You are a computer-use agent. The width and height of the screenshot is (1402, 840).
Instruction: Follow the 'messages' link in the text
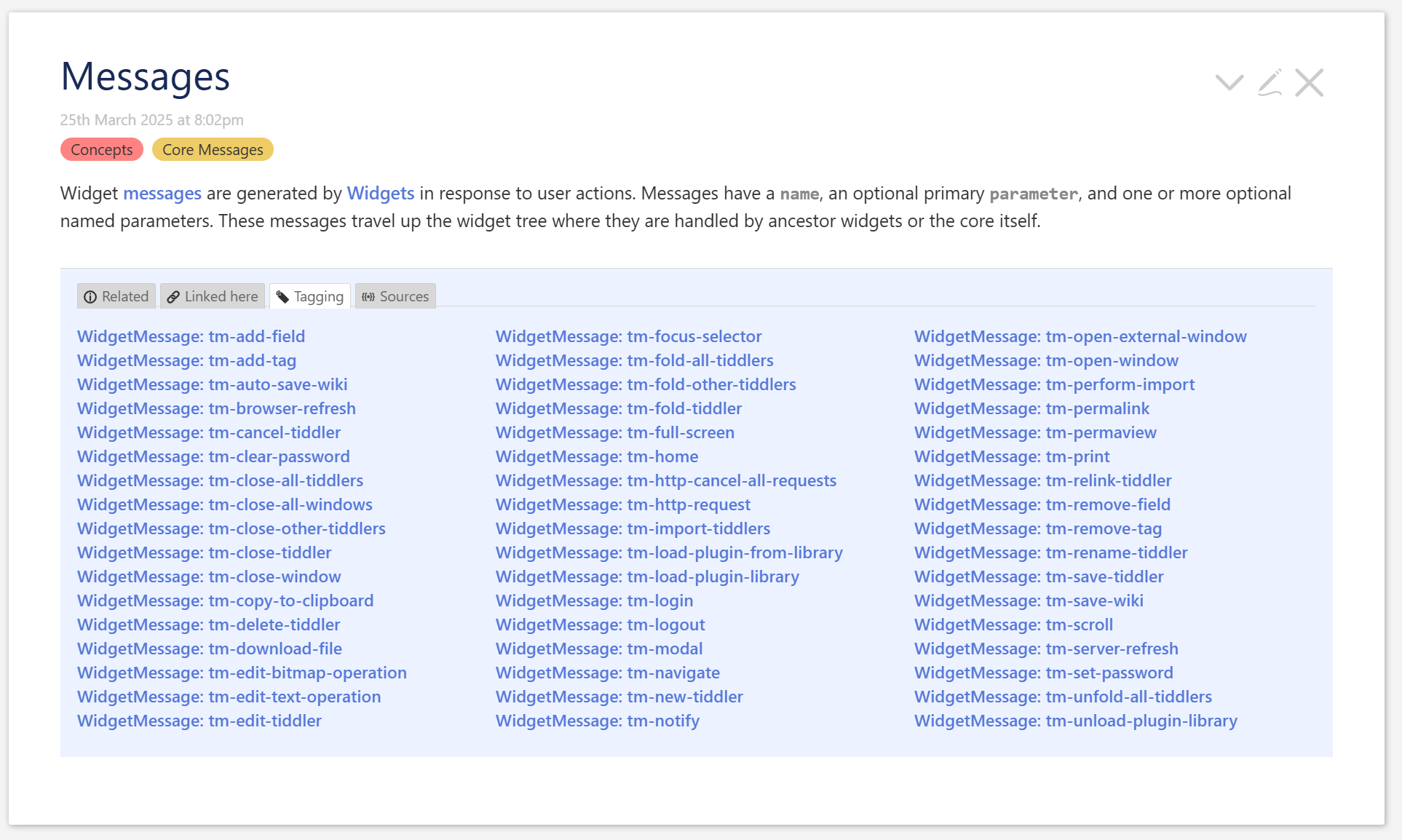coord(162,193)
